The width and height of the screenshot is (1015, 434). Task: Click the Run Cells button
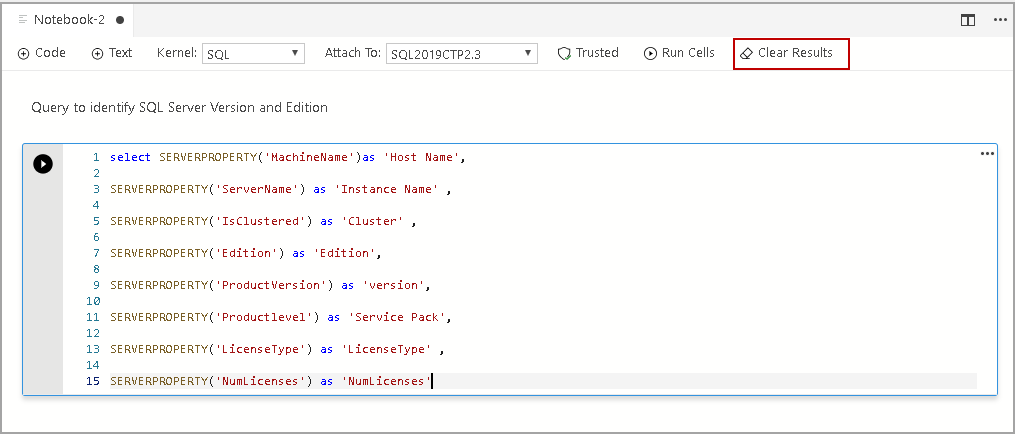[679, 53]
